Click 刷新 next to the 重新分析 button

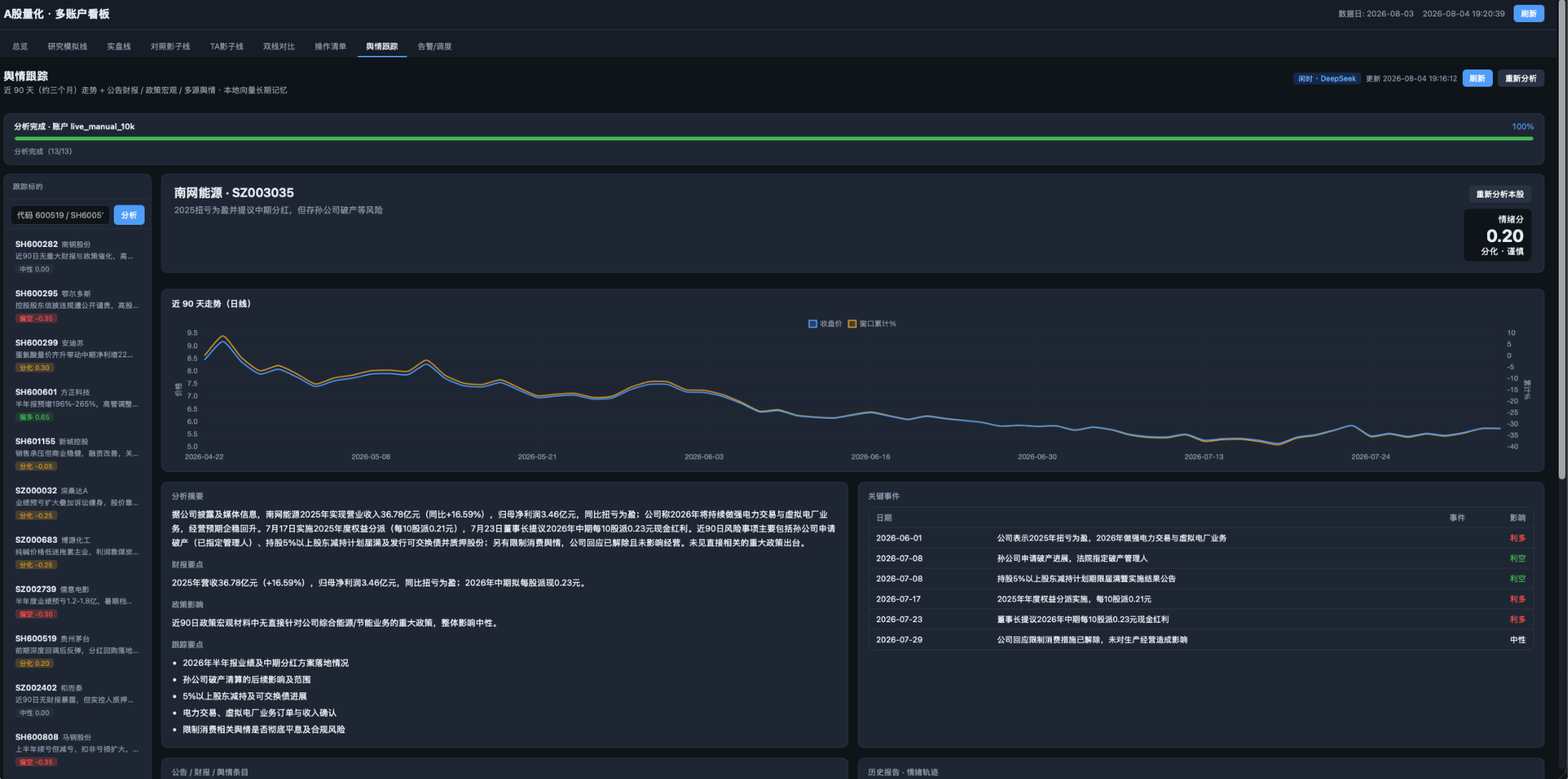[x=1477, y=79]
